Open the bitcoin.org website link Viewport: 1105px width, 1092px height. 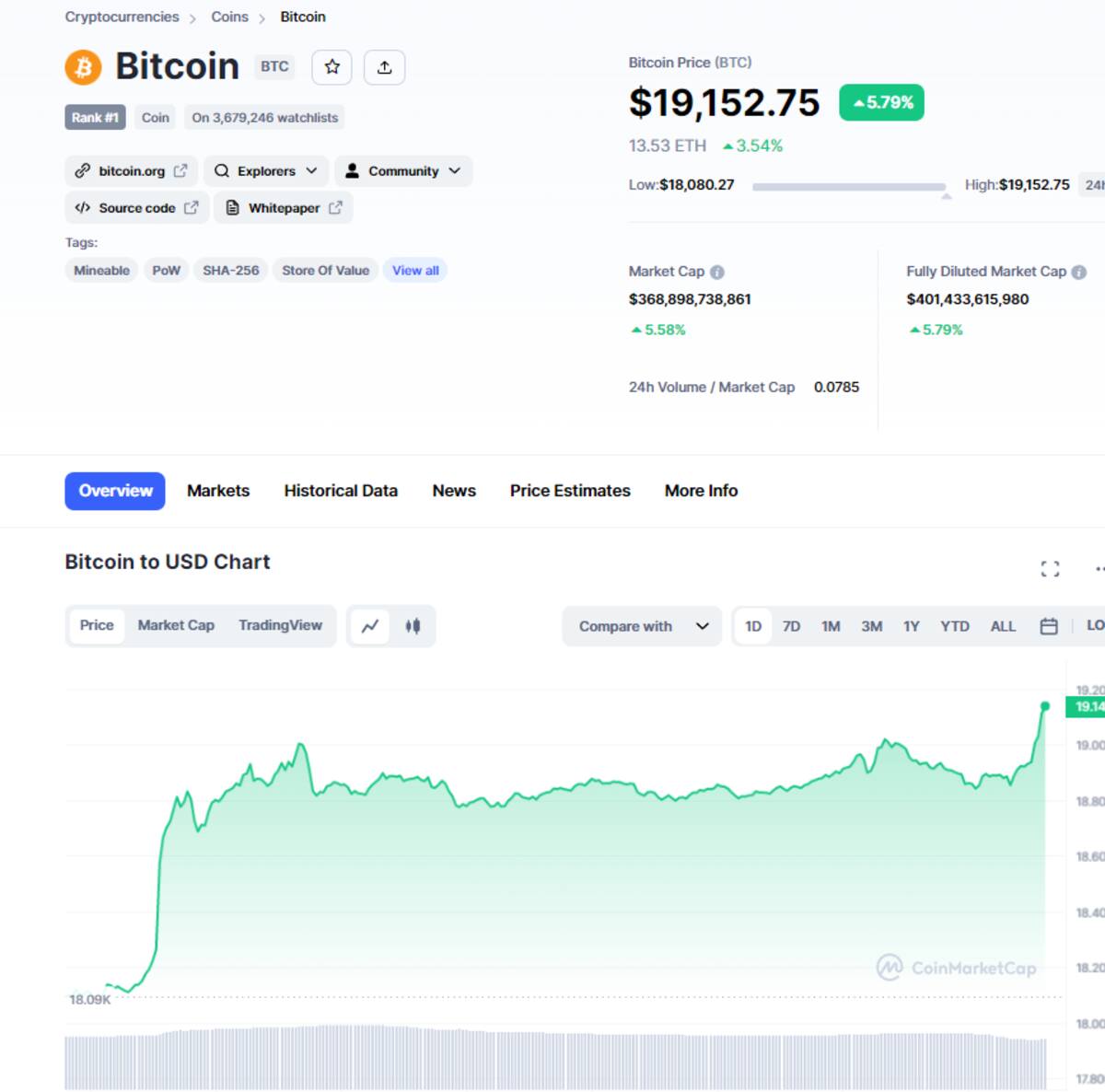click(x=132, y=171)
